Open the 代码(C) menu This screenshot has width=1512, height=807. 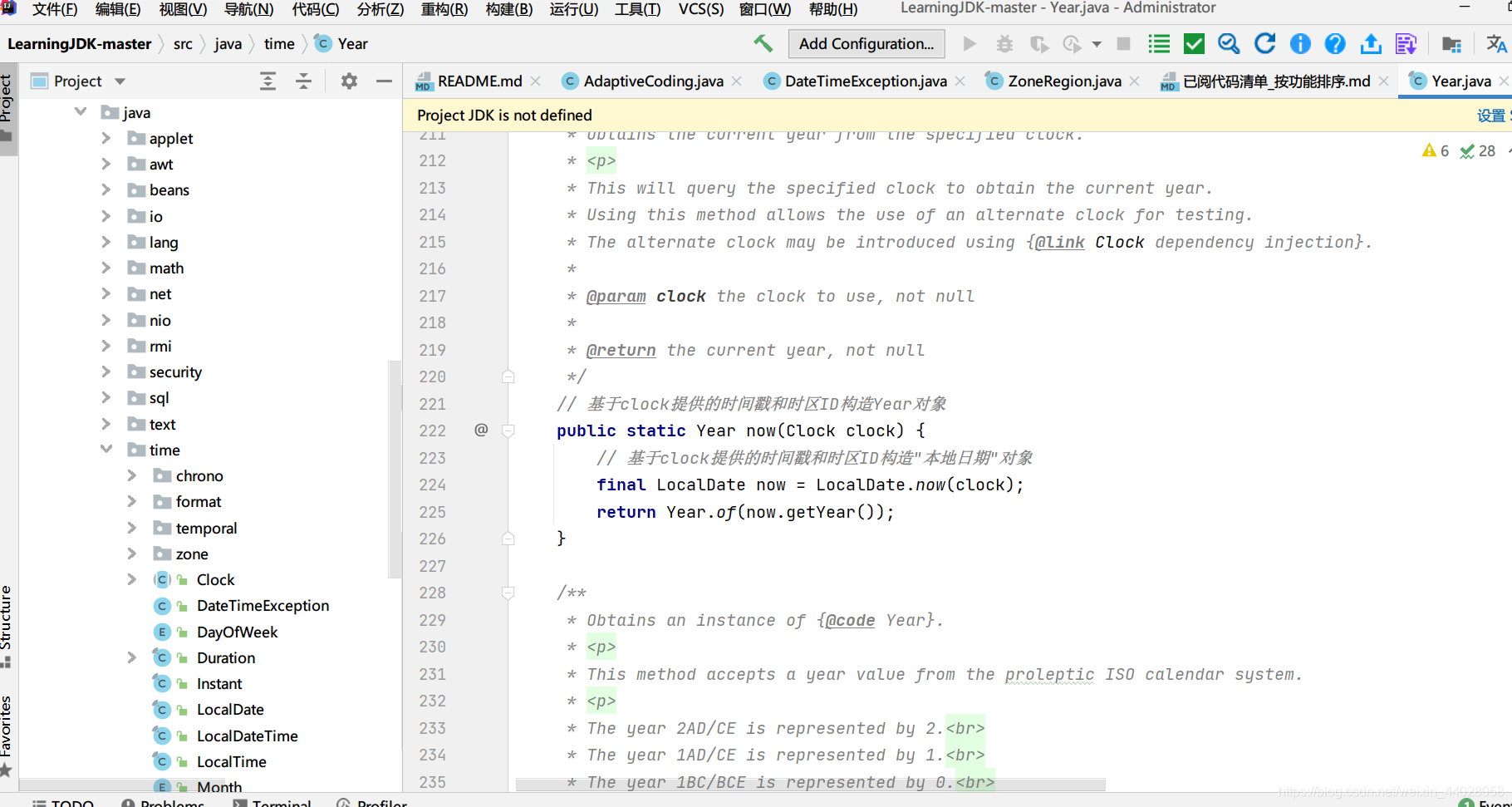(x=316, y=9)
